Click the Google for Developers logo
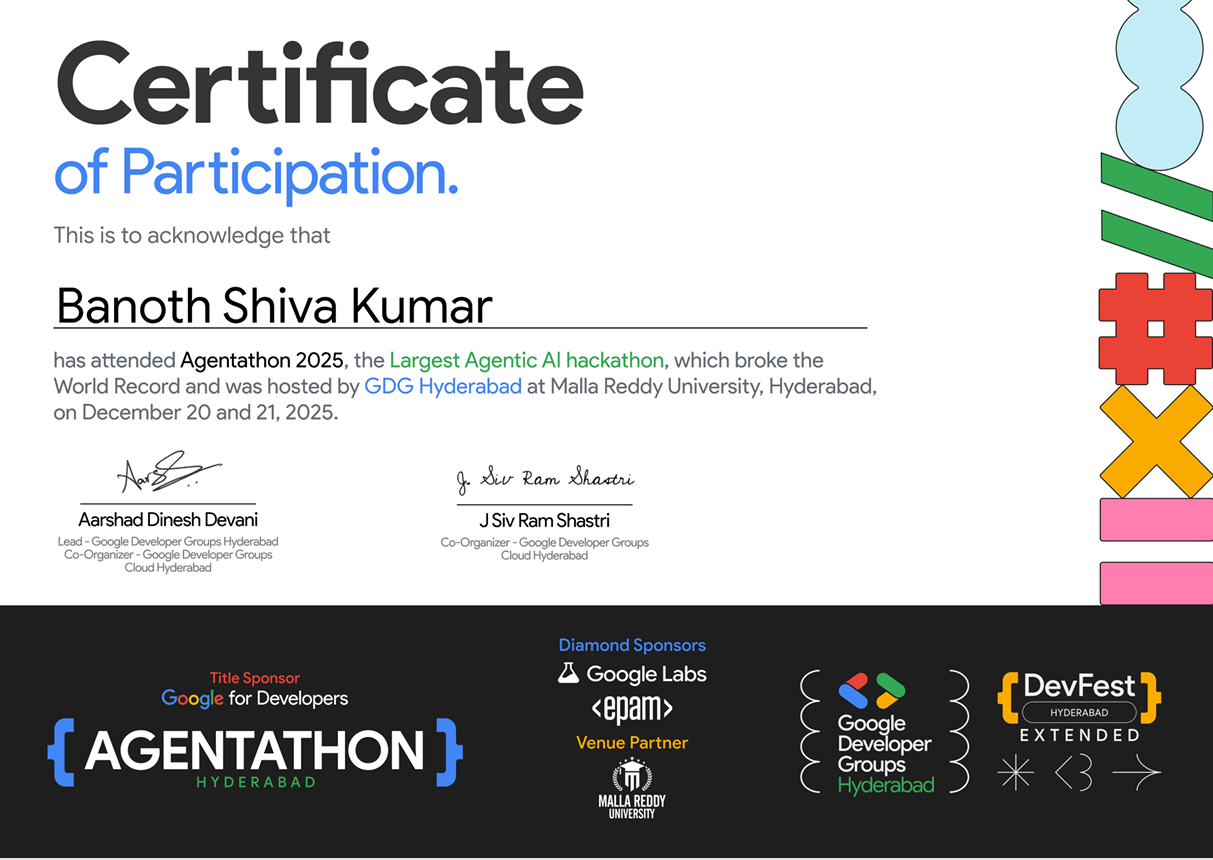This screenshot has width=1213, height=860. point(254,697)
